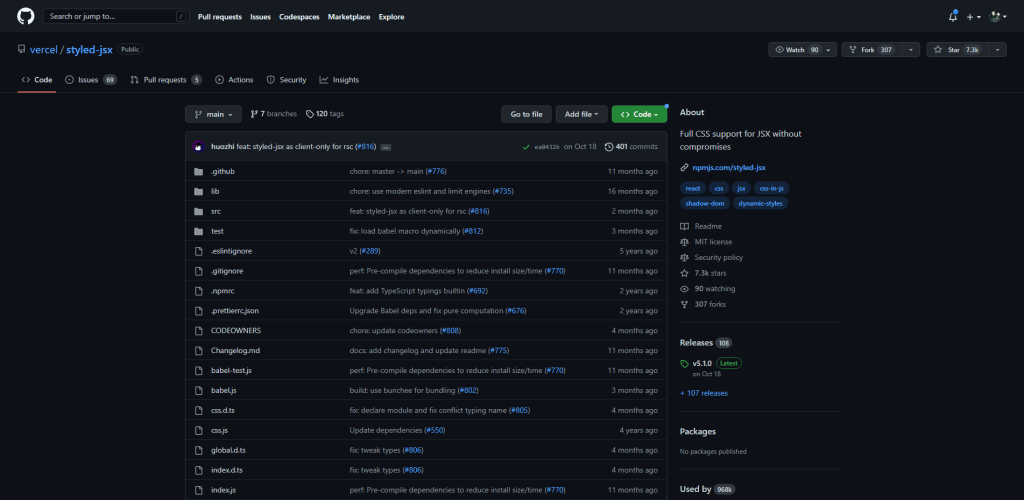Open Issues in top navigation
Screen dimensions: 1024x500
(x=261, y=17)
